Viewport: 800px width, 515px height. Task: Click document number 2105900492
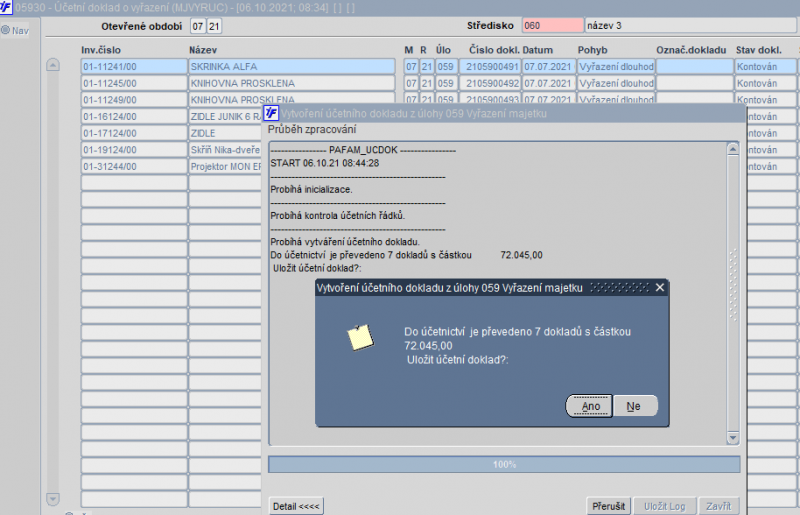click(x=490, y=83)
